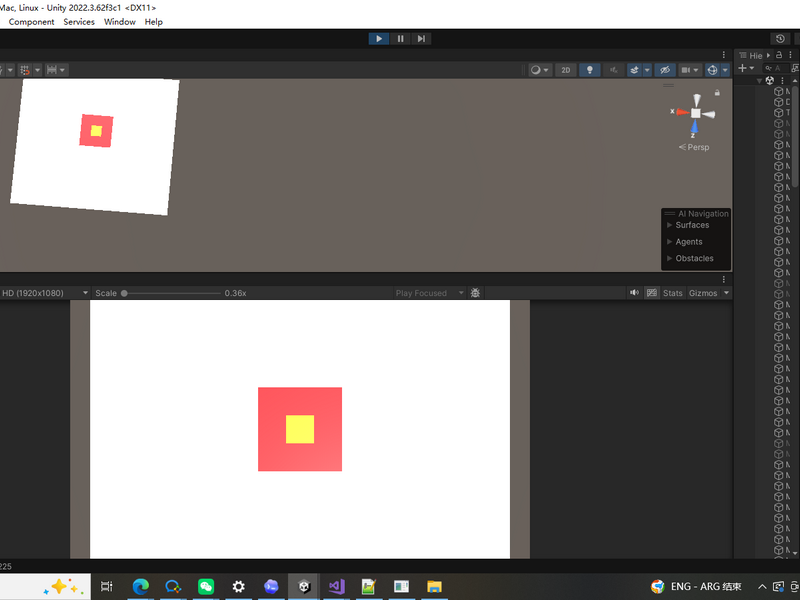Click the red X axis cone of the gizmo
The width and height of the screenshot is (800, 600).
pos(683,112)
